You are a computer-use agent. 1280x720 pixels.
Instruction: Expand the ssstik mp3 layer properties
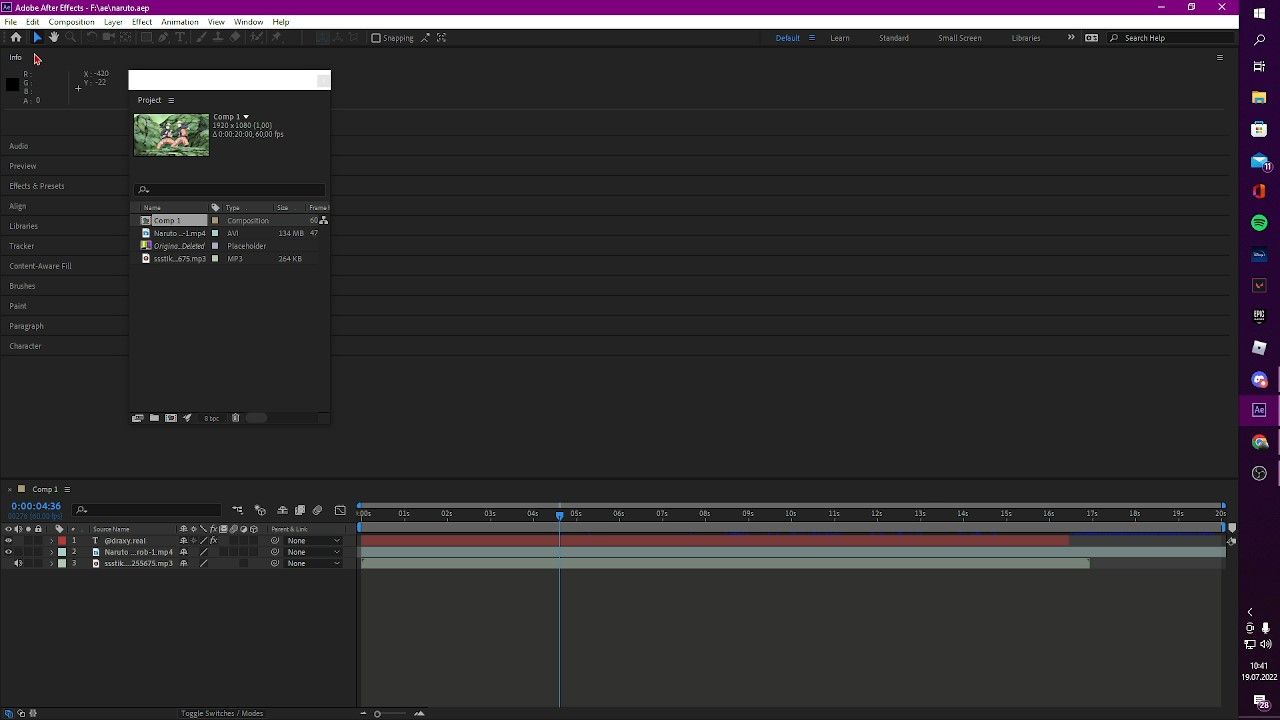pyautogui.click(x=51, y=563)
